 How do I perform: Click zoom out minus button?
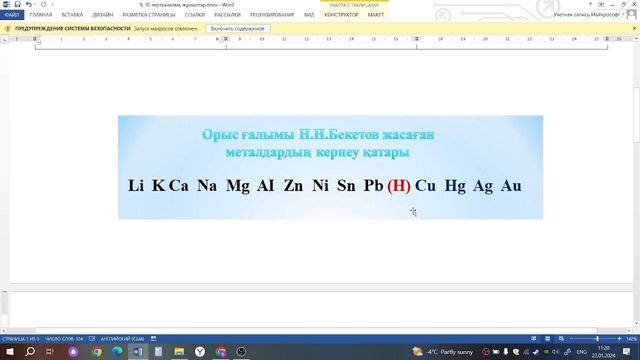click(x=571, y=339)
